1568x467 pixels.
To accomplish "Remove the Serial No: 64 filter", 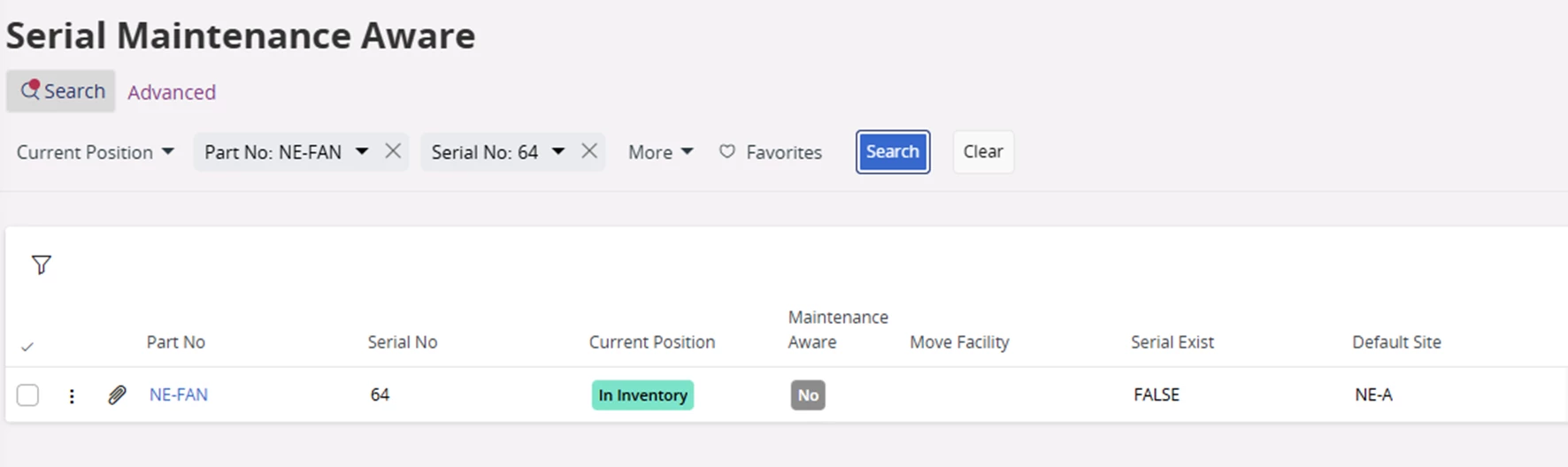I will point(589,151).
